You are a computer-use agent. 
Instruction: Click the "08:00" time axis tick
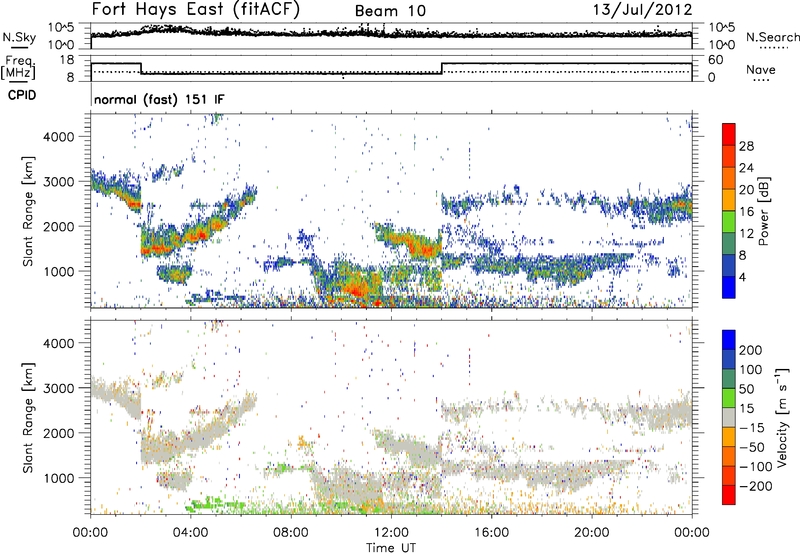tap(291, 533)
